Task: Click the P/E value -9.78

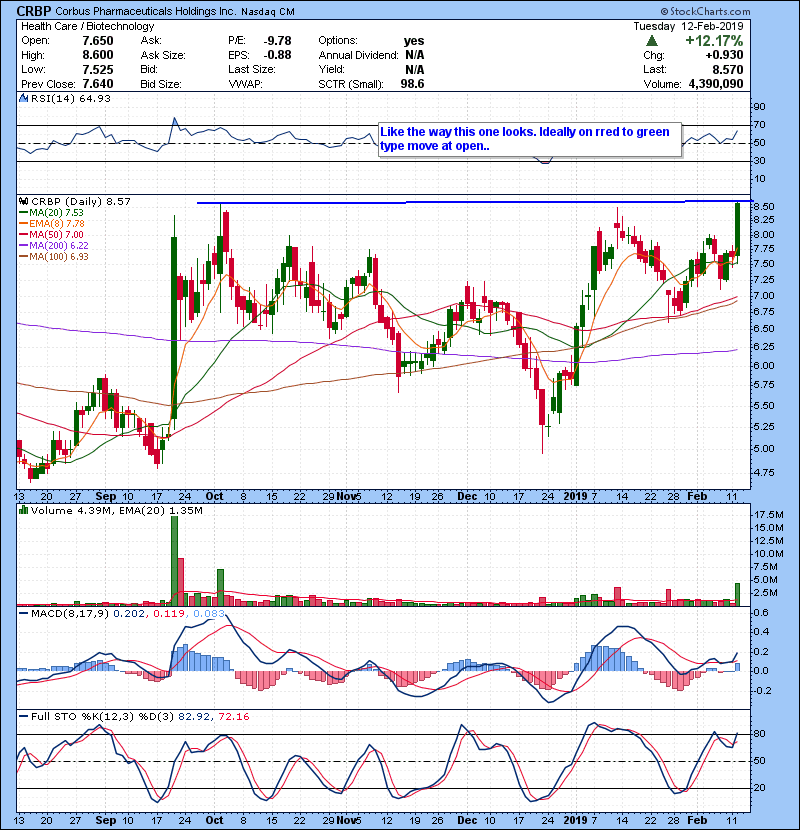Action: pos(277,41)
